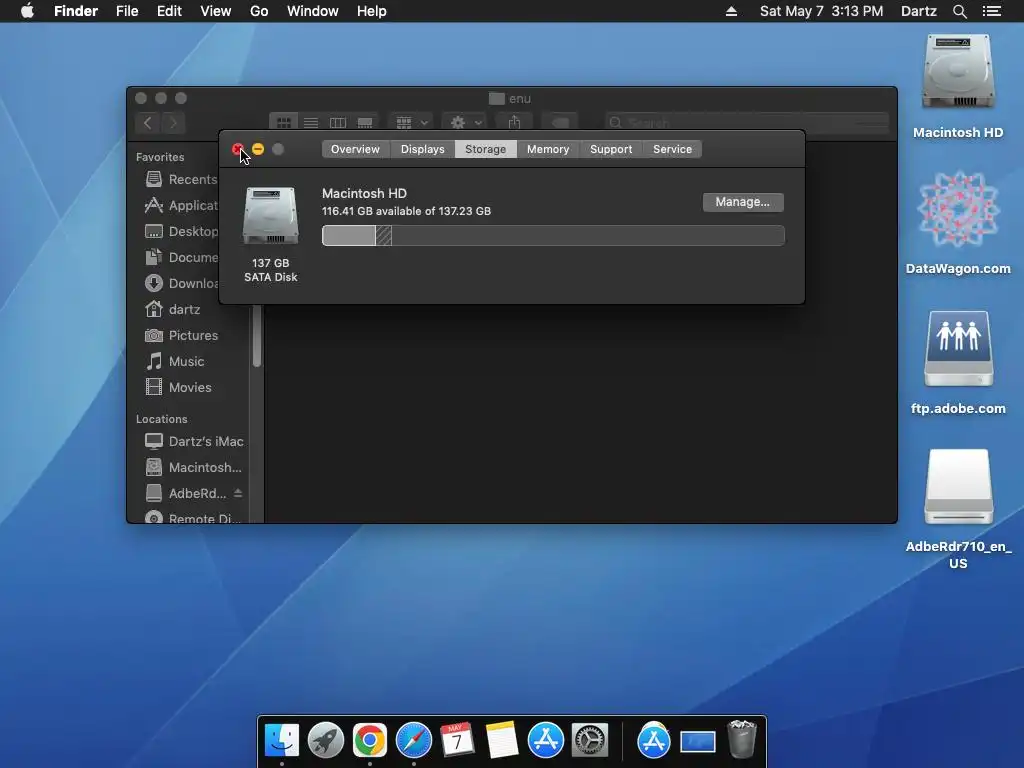Click the date and time in menu bar
This screenshot has width=1024, height=768.
coord(822,11)
